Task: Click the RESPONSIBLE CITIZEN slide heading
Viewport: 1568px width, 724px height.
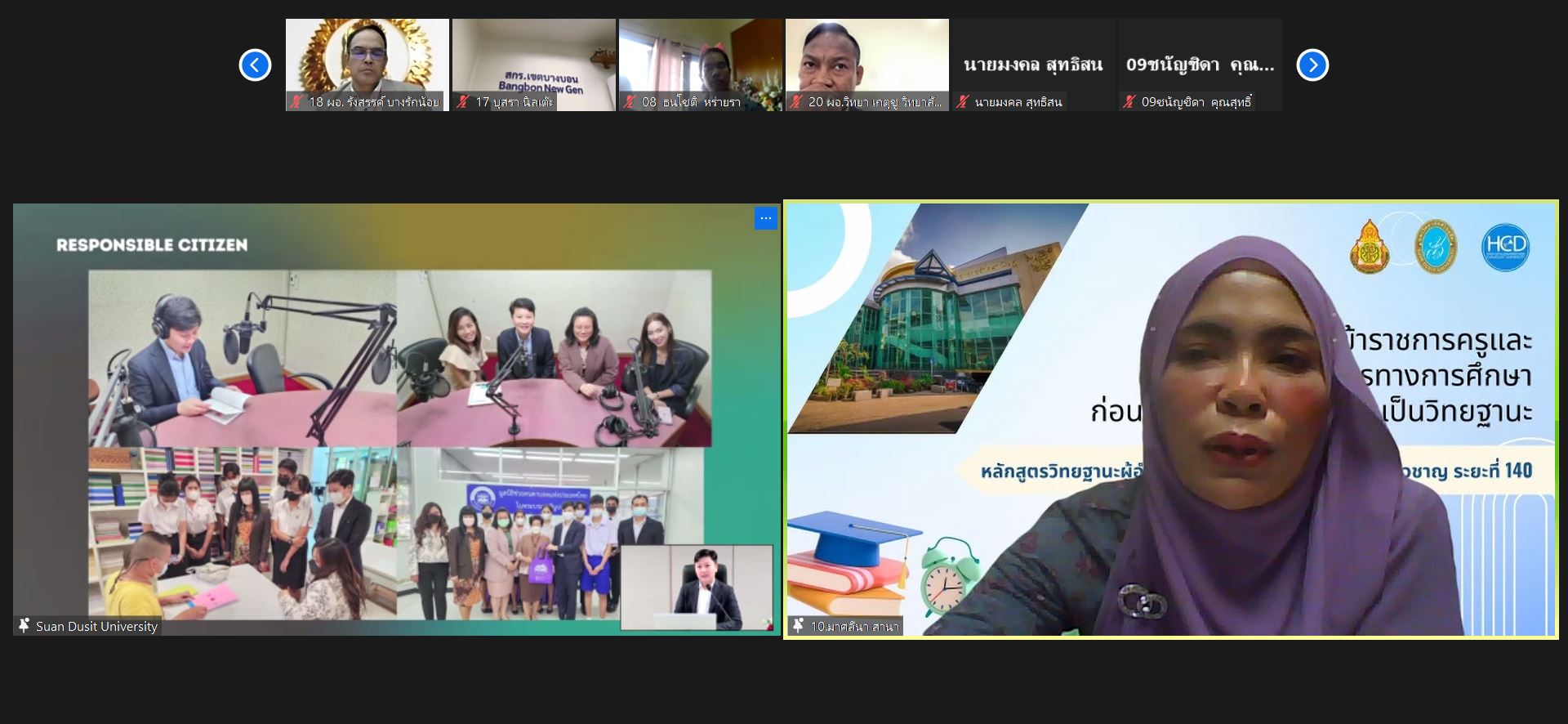Action: coord(152,245)
